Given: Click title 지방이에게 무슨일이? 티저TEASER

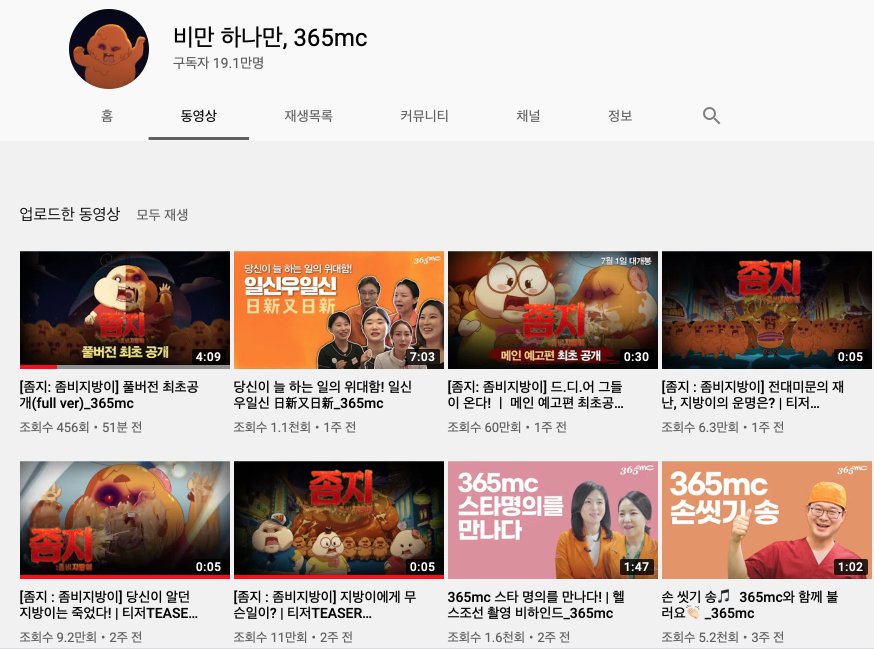Looking at the screenshot, I should [325, 605].
